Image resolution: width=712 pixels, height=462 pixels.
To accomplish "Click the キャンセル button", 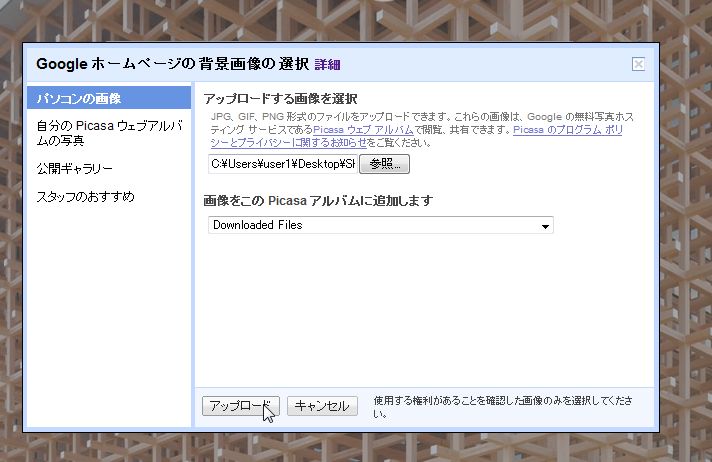I will [x=322, y=406].
